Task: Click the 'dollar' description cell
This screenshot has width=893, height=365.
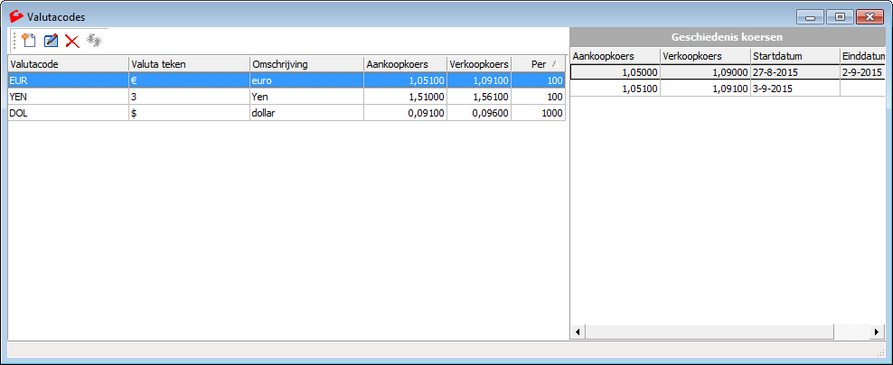Action: [306, 113]
